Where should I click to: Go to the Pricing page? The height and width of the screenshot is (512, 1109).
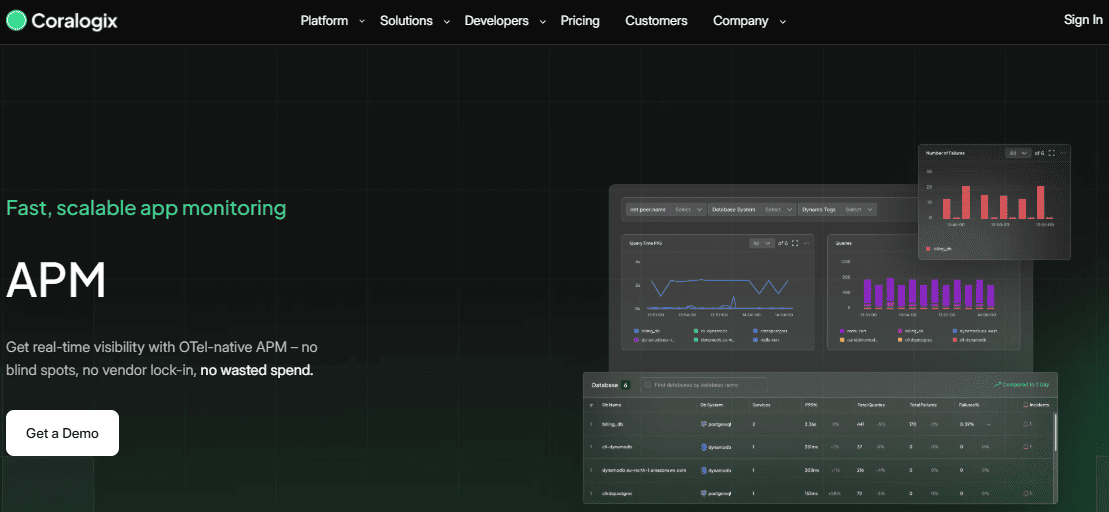coord(580,21)
